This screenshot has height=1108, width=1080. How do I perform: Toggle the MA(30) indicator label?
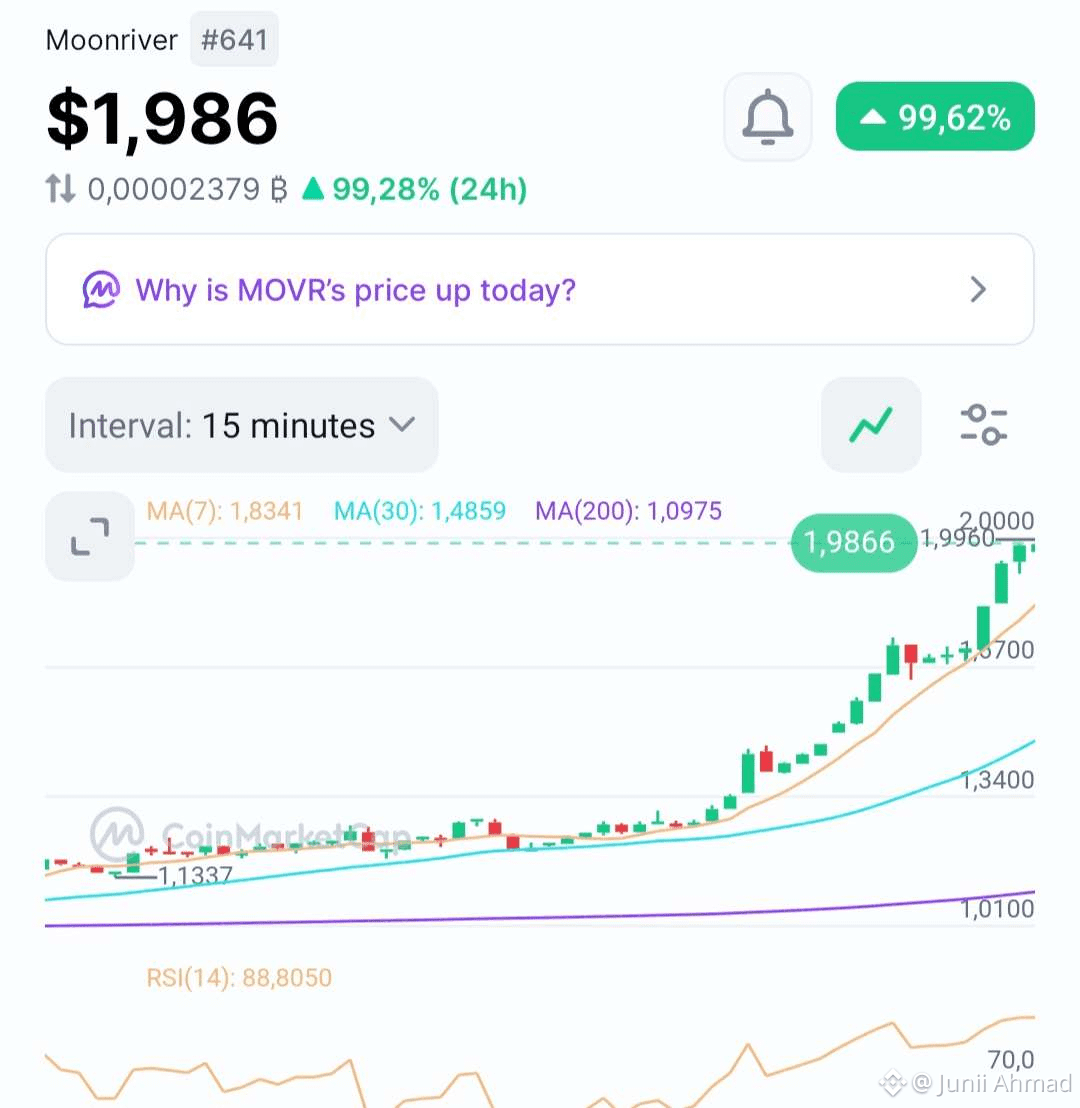[x=420, y=510]
